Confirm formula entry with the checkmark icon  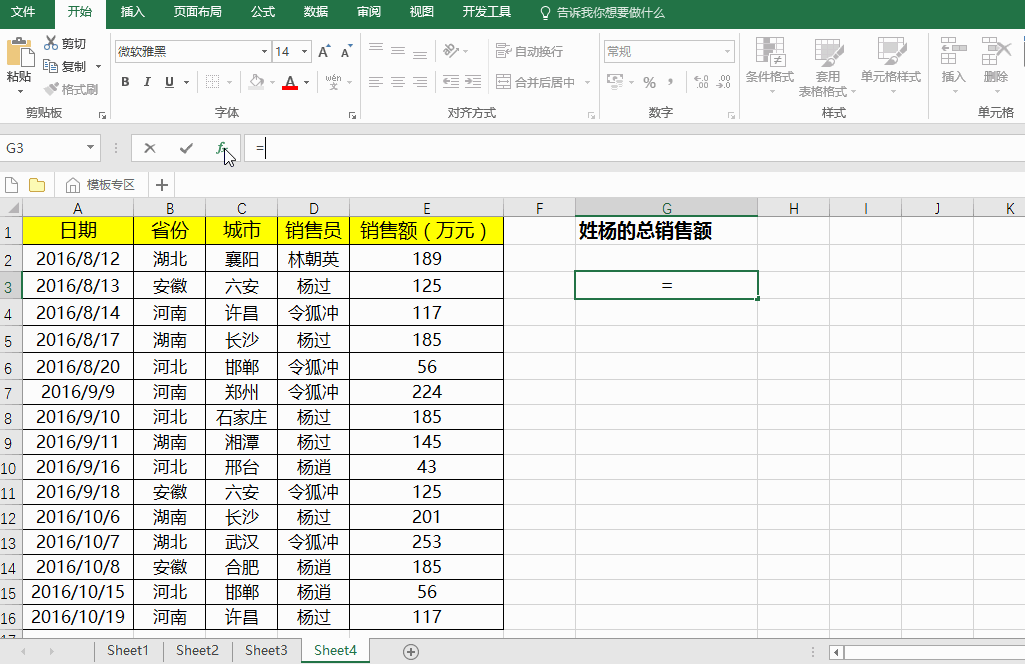[x=186, y=148]
